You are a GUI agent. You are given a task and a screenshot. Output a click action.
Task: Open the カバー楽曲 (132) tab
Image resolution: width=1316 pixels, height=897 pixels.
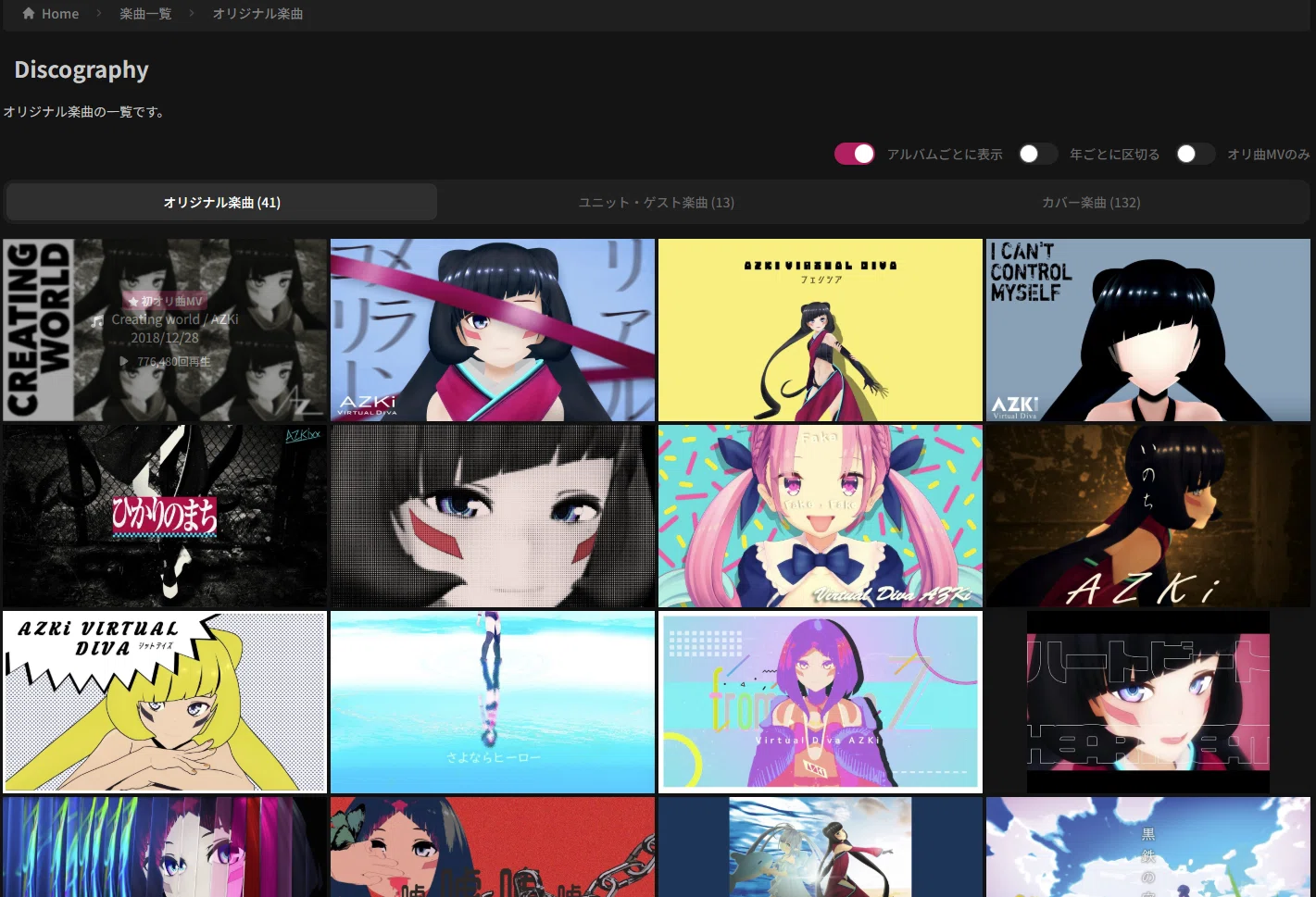coord(1091,202)
